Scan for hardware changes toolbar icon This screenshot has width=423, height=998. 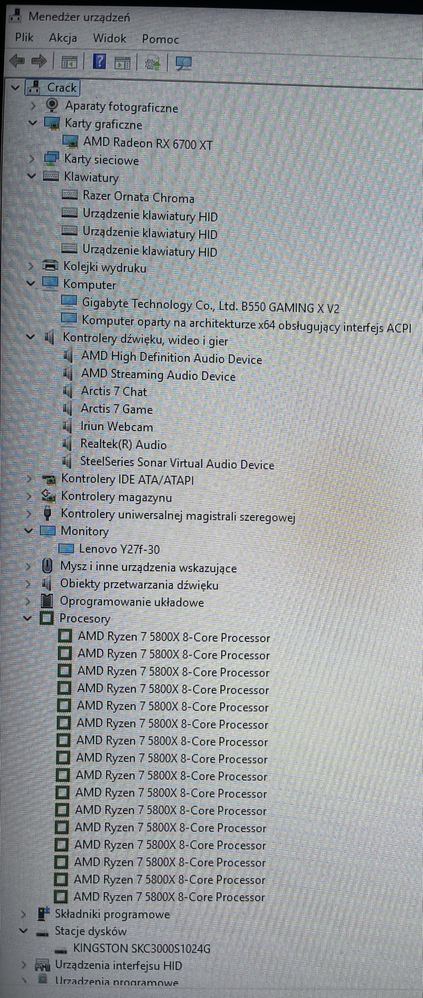(x=153, y=62)
